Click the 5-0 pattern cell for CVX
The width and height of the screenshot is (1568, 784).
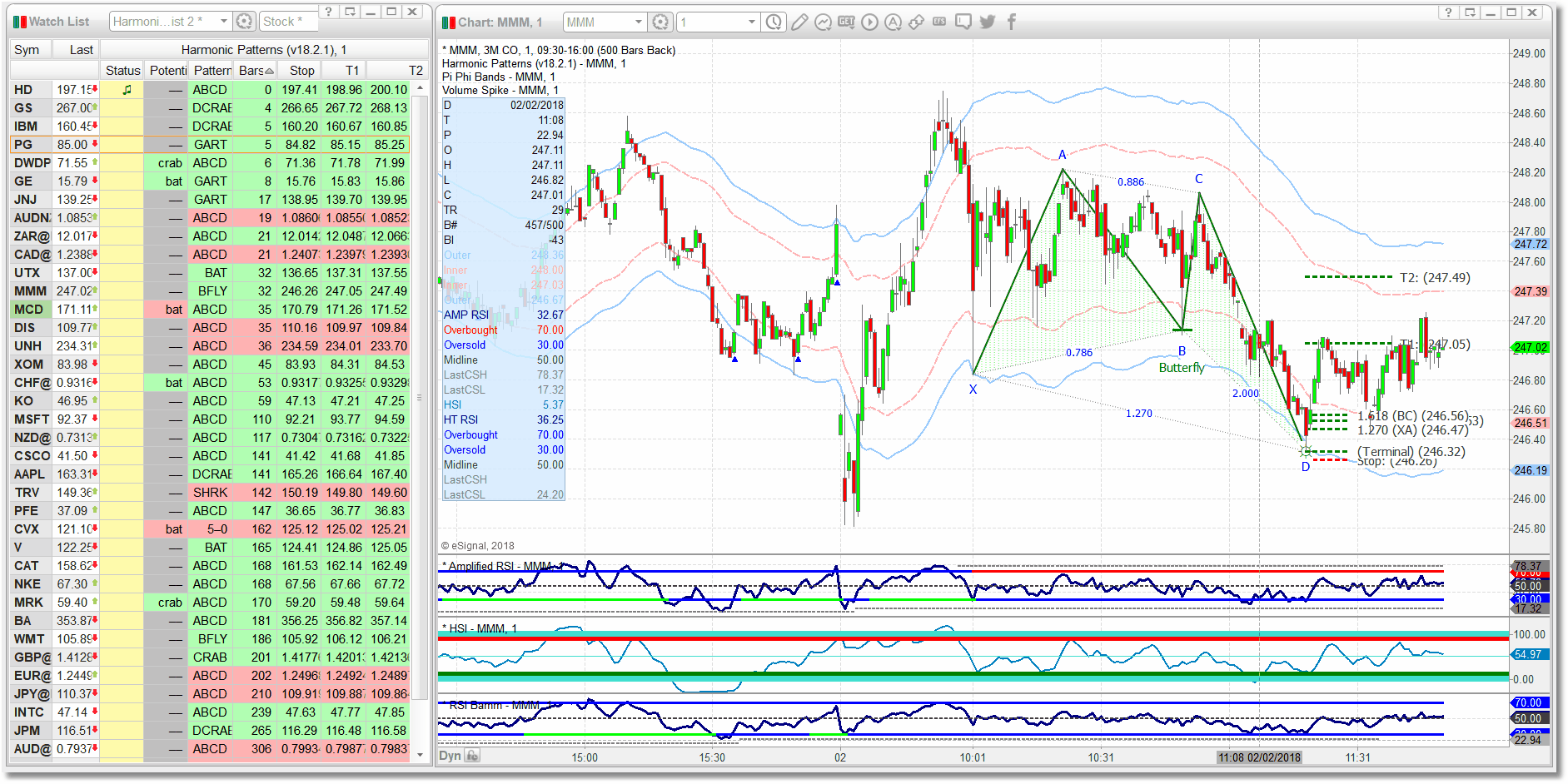pos(211,529)
